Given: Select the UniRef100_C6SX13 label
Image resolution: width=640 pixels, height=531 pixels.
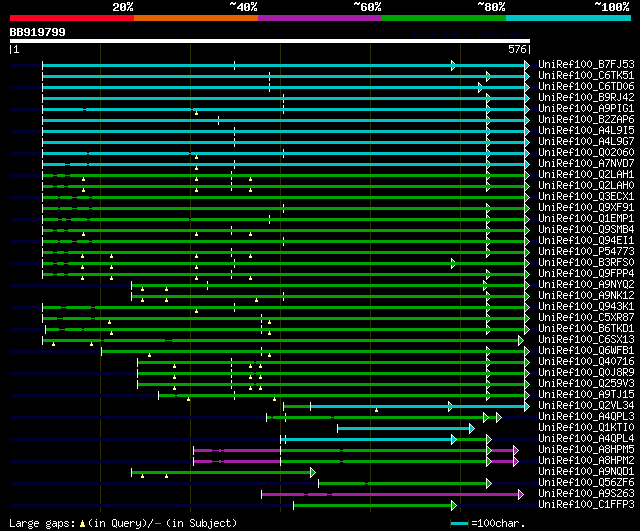Looking at the screenshot, I should pyautogui.click(x=586, y=340).
